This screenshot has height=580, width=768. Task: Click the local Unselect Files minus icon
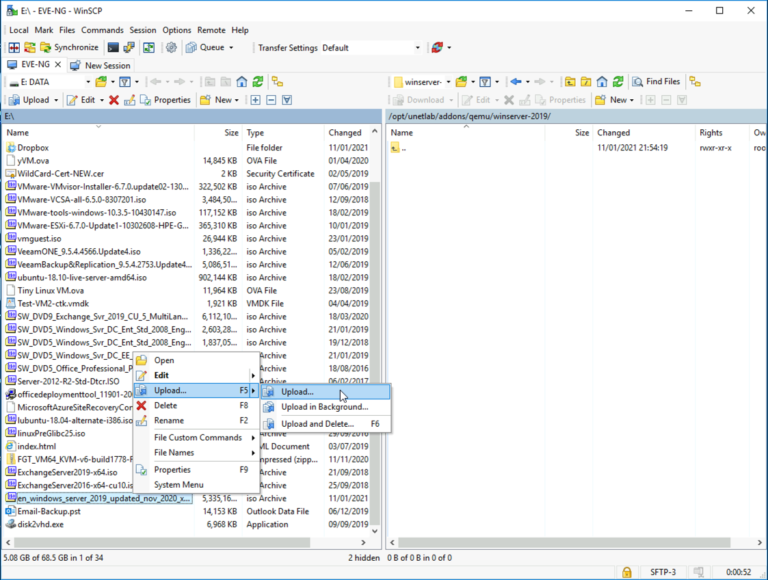[x=271, y=100]
